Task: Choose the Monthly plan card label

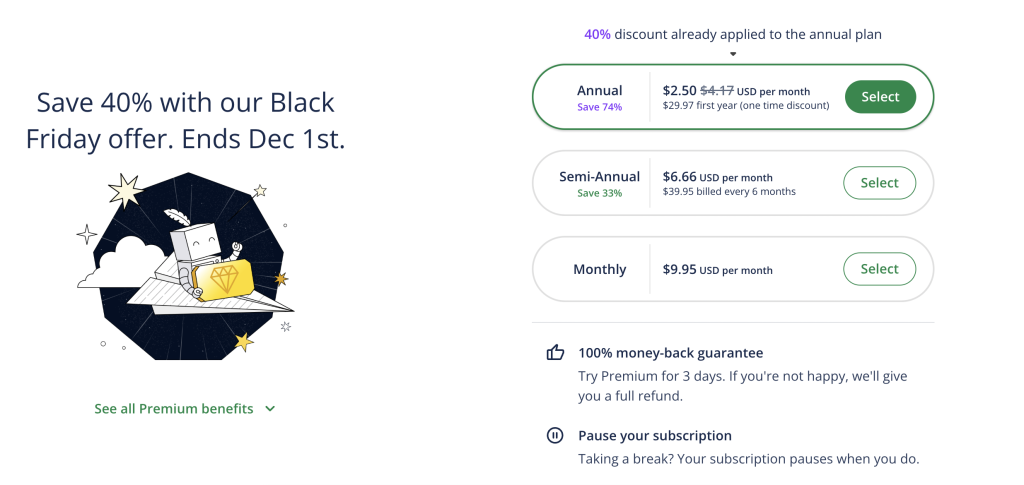Action: 600,270
